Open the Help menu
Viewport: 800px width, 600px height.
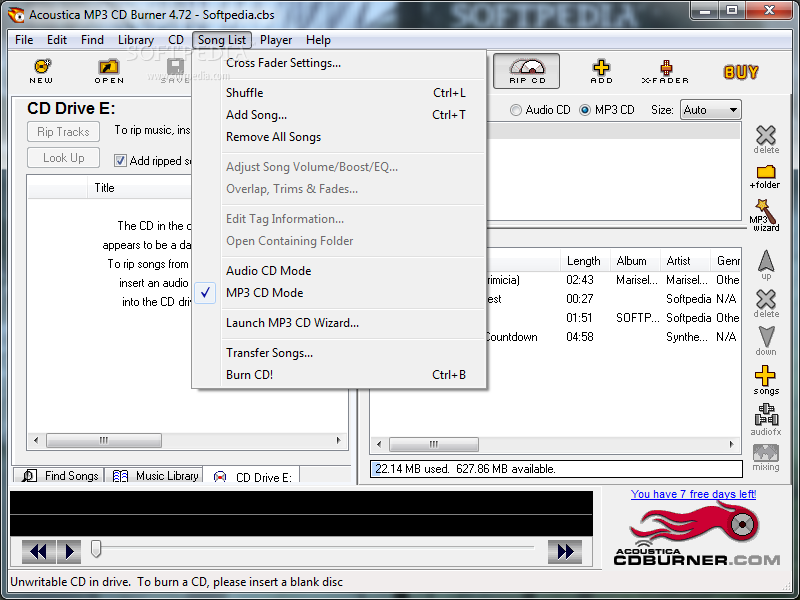click(318, 40)
